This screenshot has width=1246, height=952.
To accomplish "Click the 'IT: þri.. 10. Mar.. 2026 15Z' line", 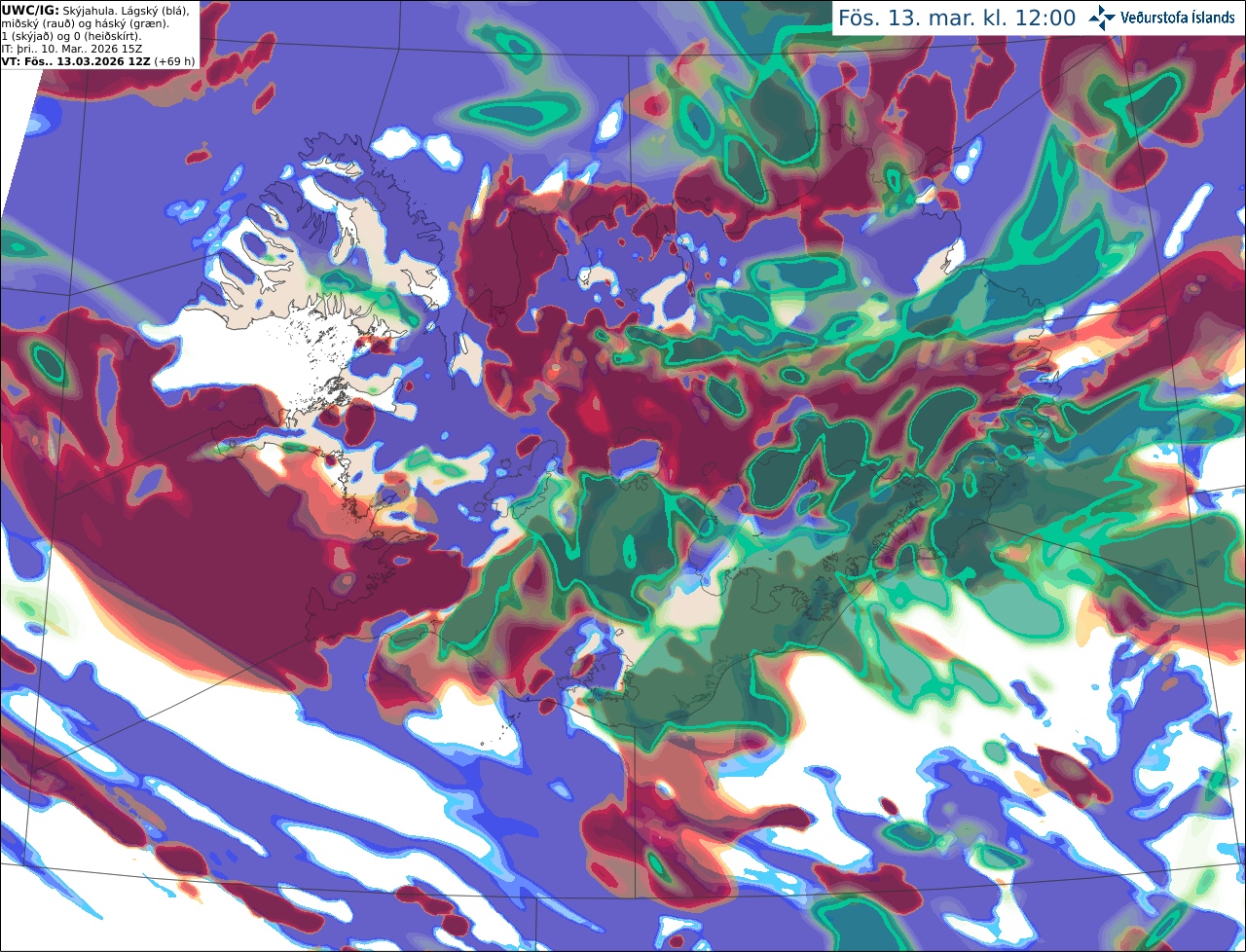I will tap(72, 49).
